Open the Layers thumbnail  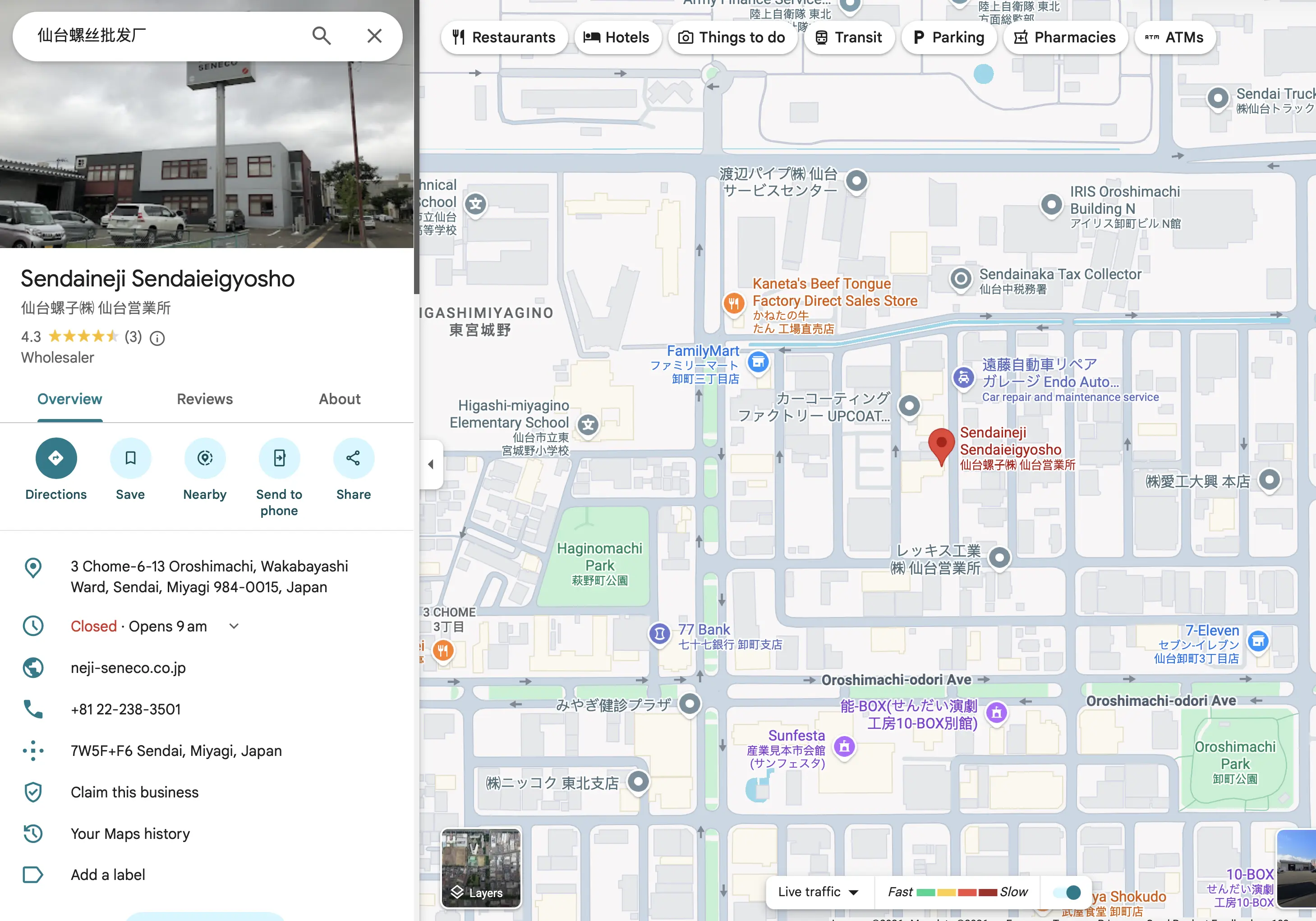click(481, 868)
